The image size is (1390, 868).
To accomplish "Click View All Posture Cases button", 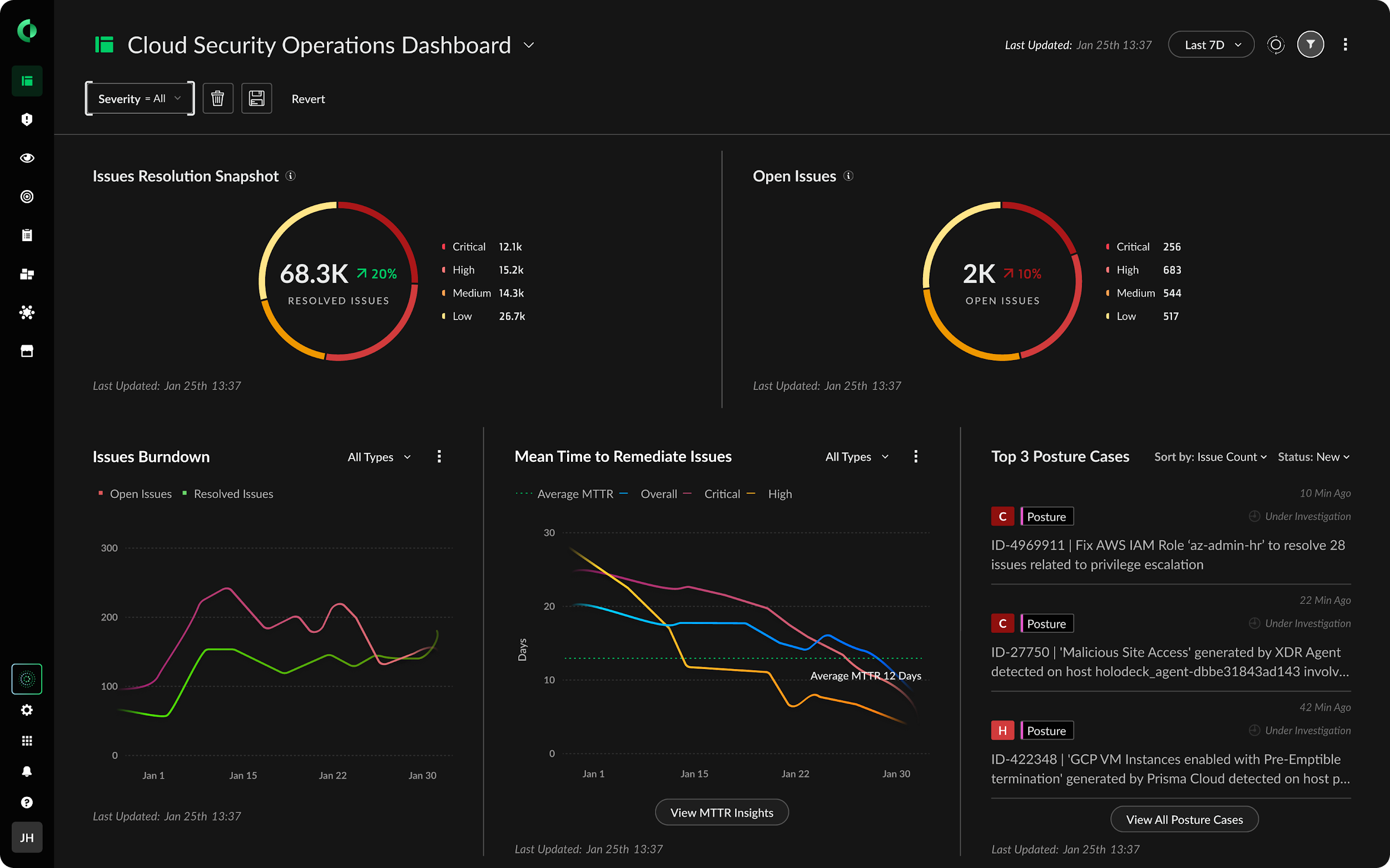I will coord(1184,819).
